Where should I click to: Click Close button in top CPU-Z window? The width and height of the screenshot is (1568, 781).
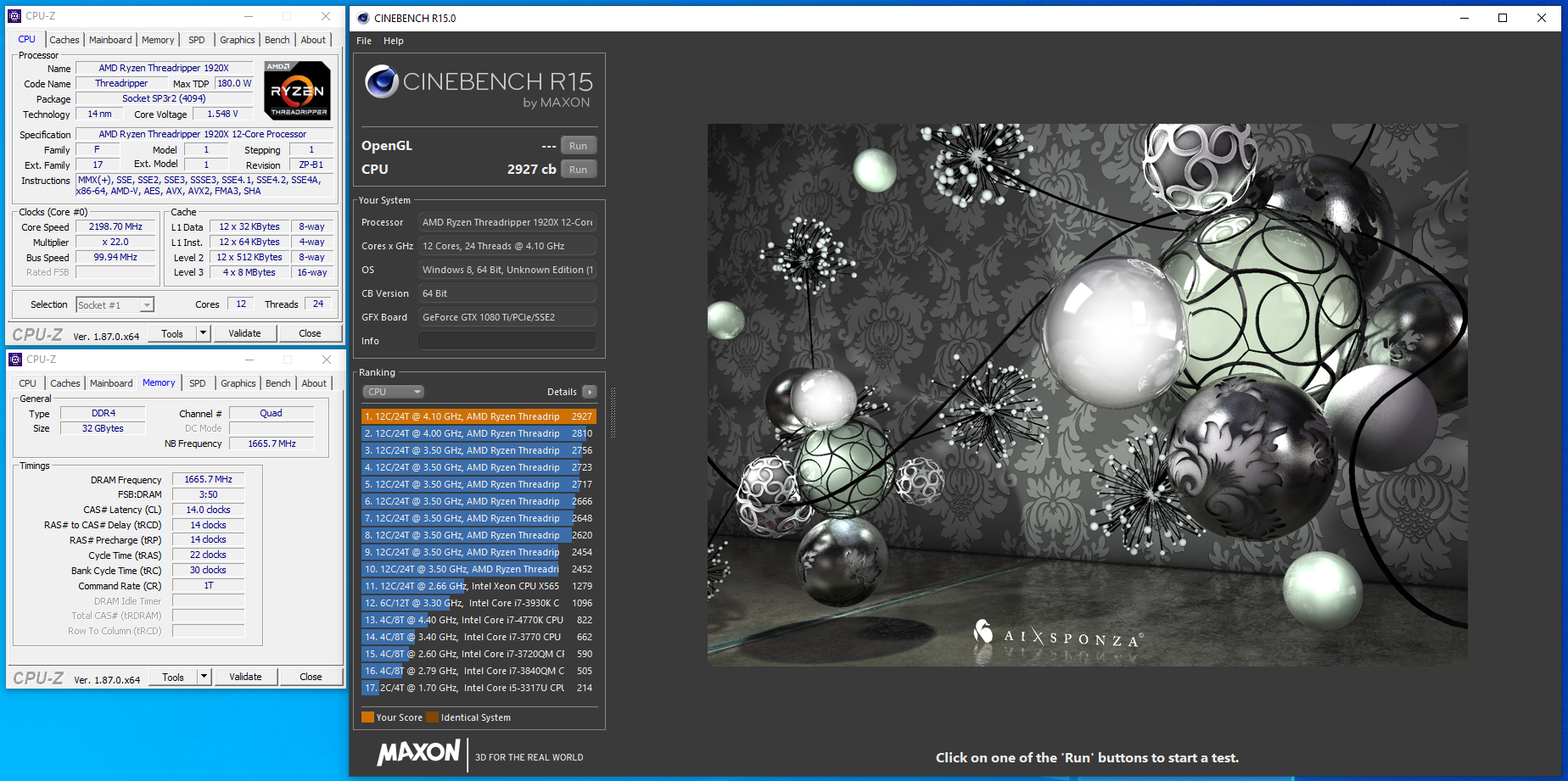[x=310, y=333]
